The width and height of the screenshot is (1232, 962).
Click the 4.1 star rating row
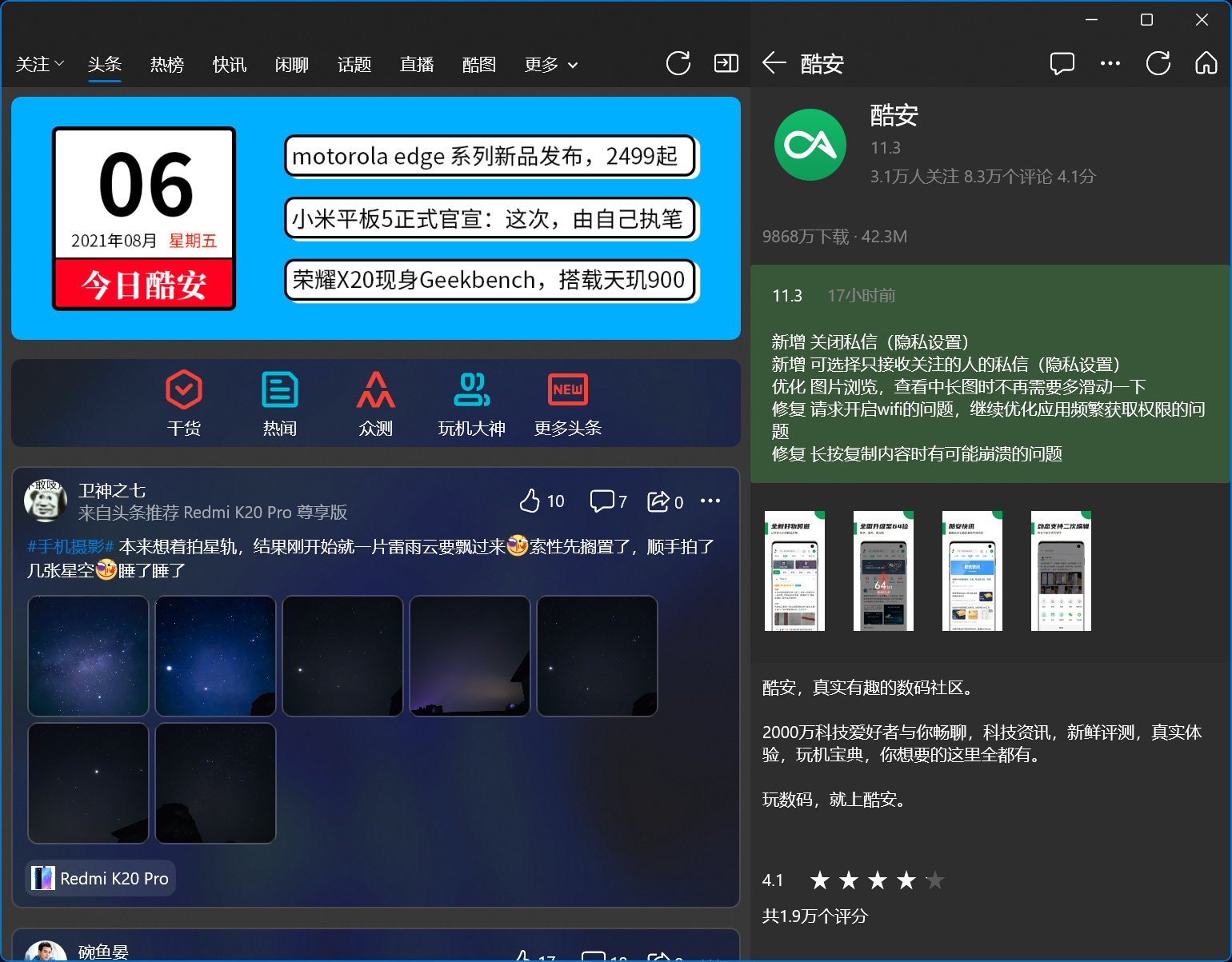(854, 880)
